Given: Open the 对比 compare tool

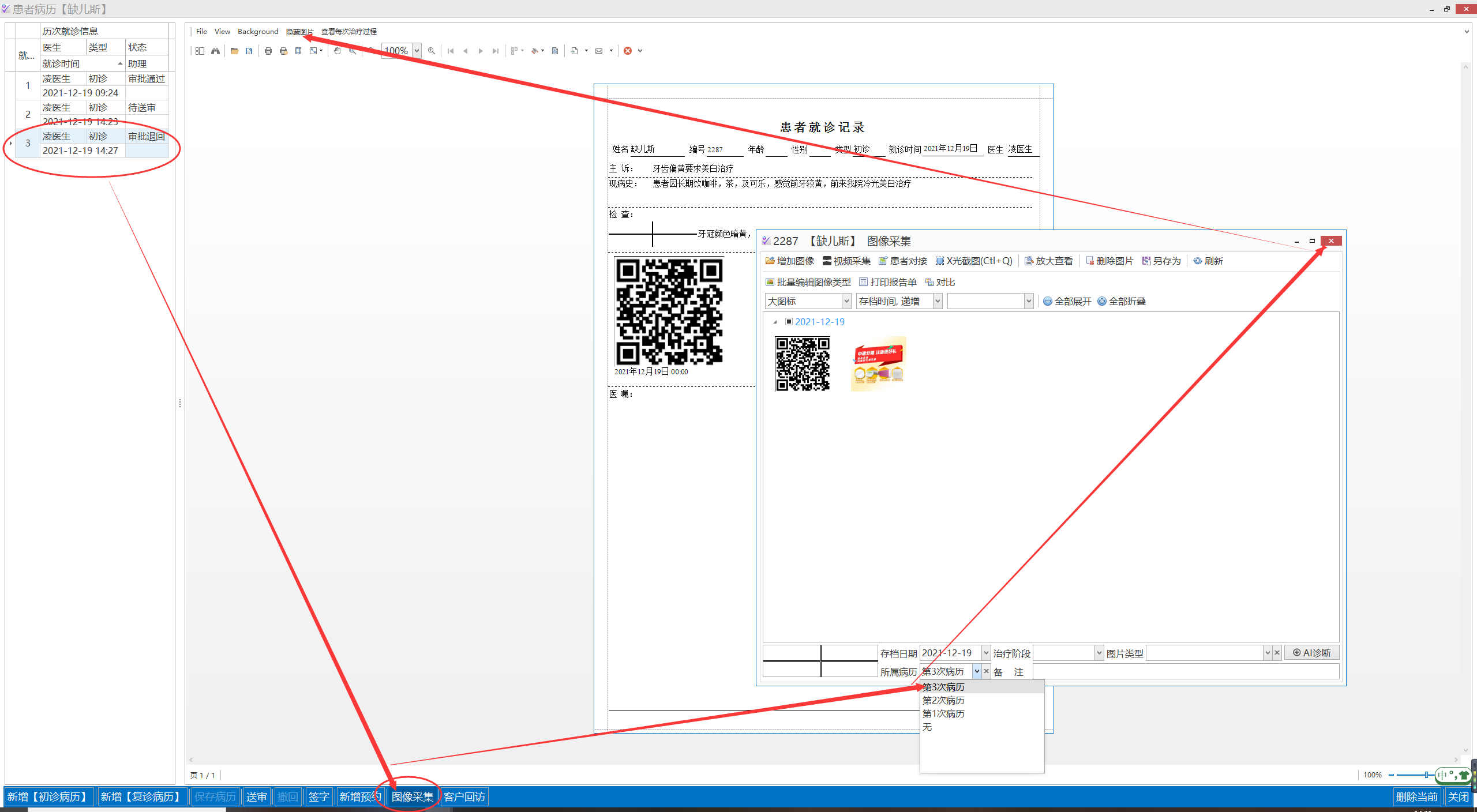Looking at the screenshot, I should (x=940, y=282).
